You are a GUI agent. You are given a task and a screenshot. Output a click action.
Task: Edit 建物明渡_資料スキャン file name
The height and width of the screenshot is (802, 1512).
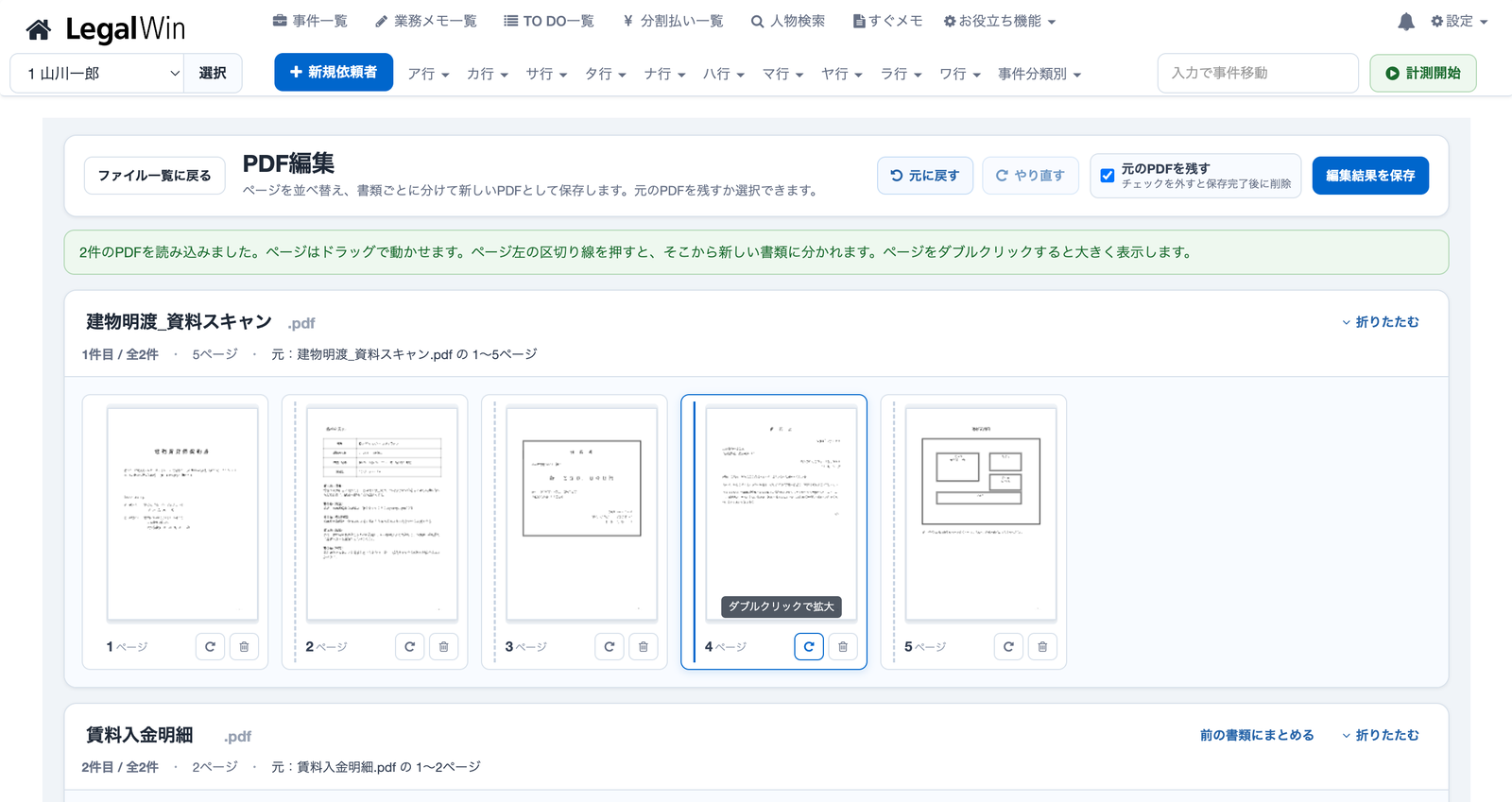coord(180,322)
